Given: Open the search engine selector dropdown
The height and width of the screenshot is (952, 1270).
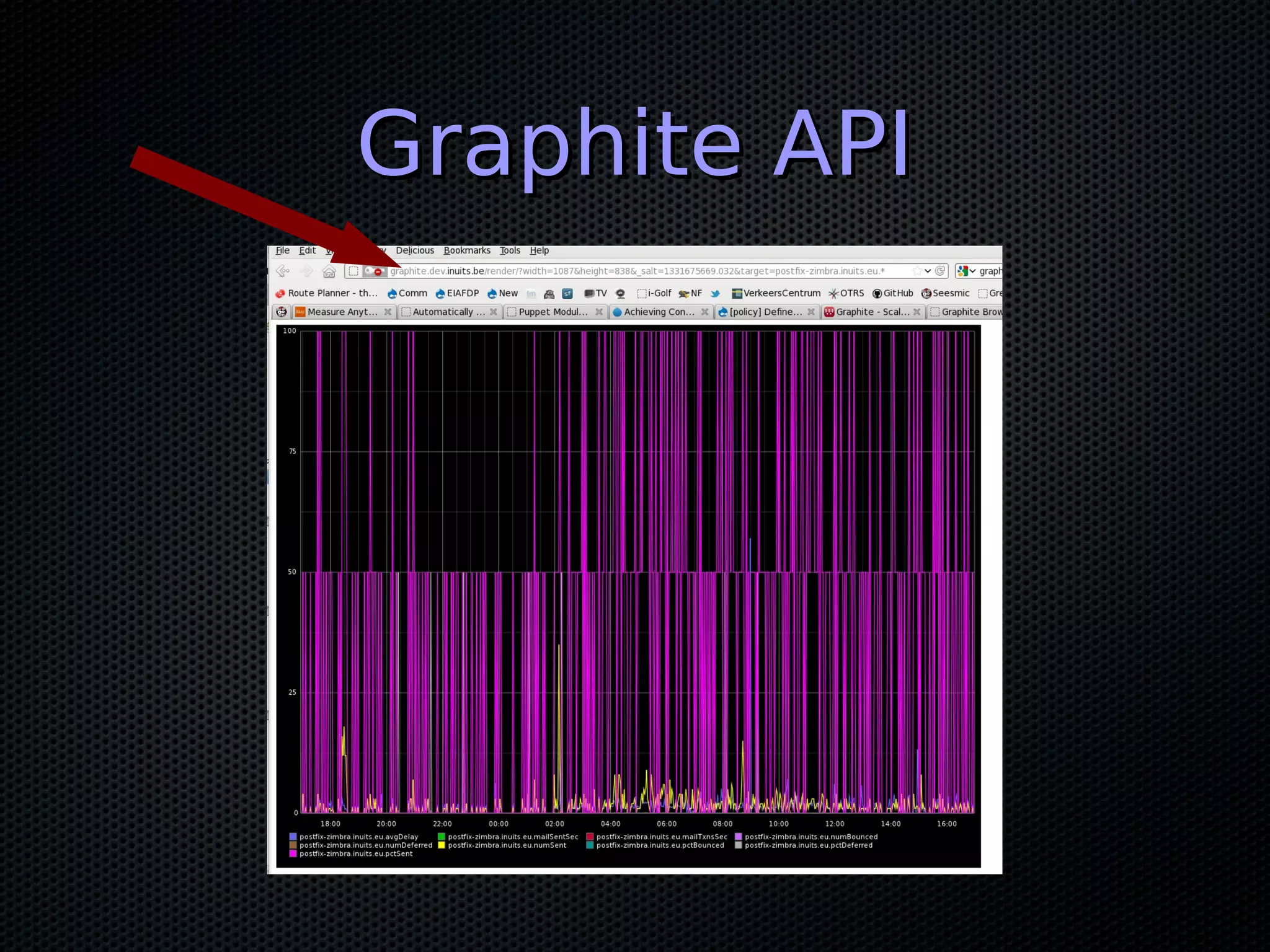Looking at the screenshot, I should click(x=972, y=271).
